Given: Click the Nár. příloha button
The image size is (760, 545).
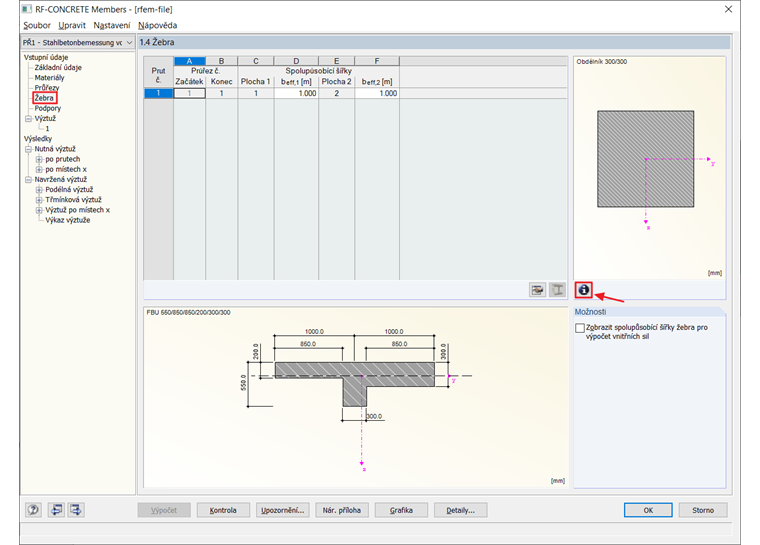Looking at the screenshot, I should click(342, 510).
